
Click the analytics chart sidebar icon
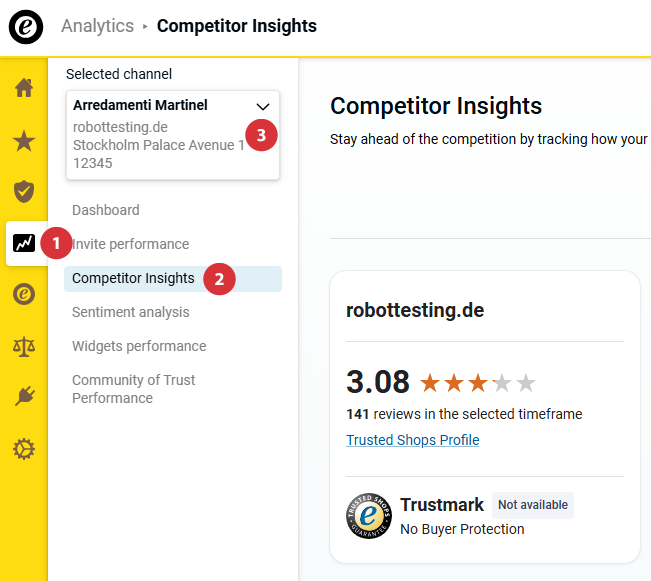[24, 243]
